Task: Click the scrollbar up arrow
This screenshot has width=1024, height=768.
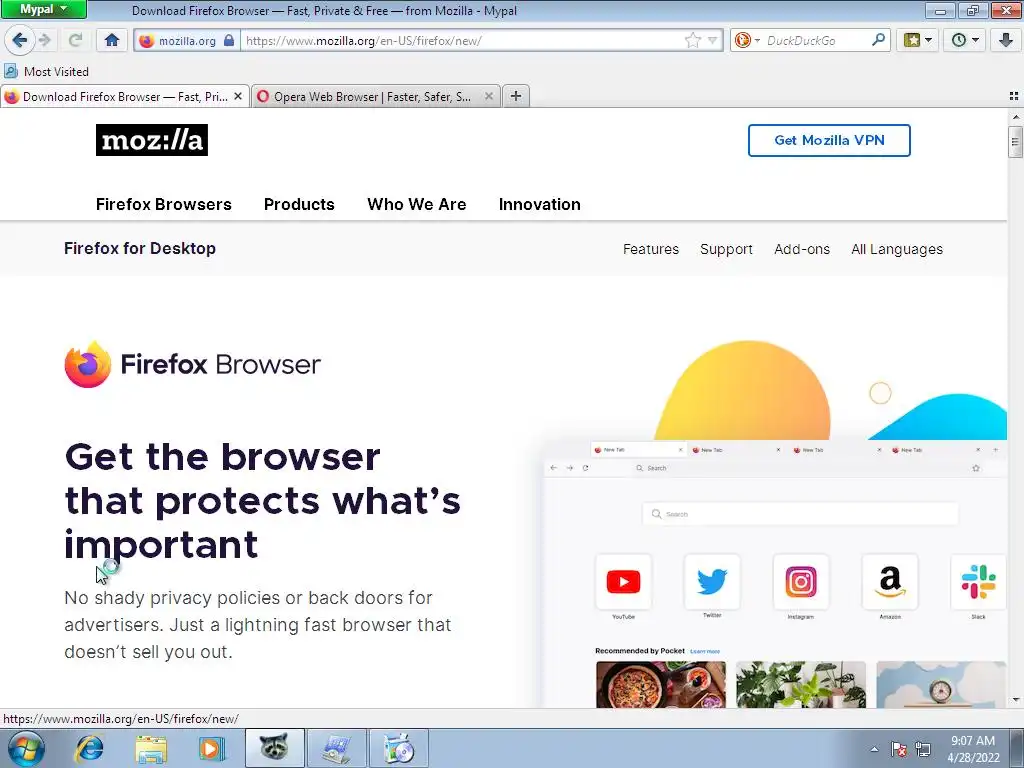Action: click(x=1016, y=117)
